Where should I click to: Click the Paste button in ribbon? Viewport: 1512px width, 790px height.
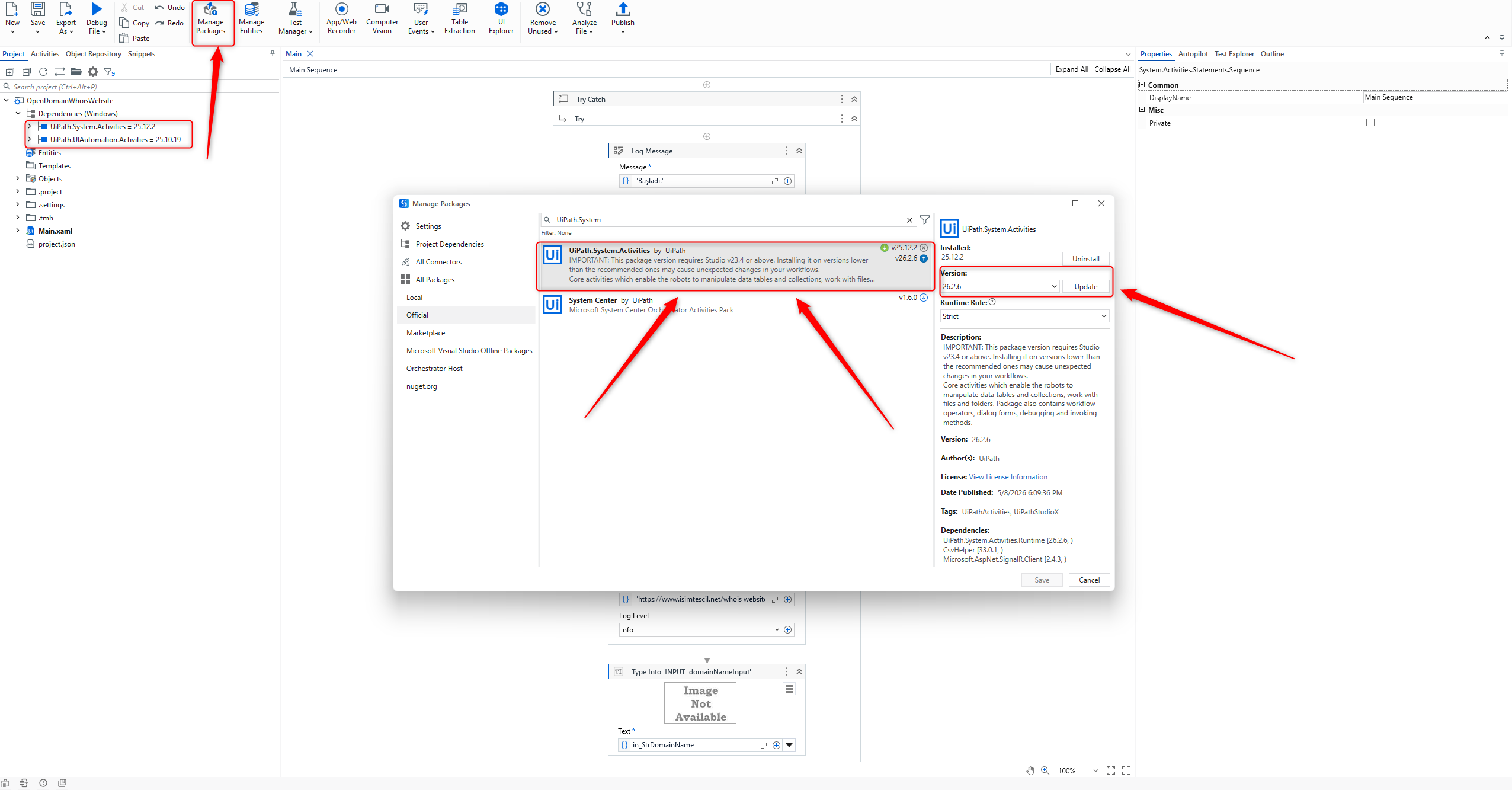[x=134, y=39]
